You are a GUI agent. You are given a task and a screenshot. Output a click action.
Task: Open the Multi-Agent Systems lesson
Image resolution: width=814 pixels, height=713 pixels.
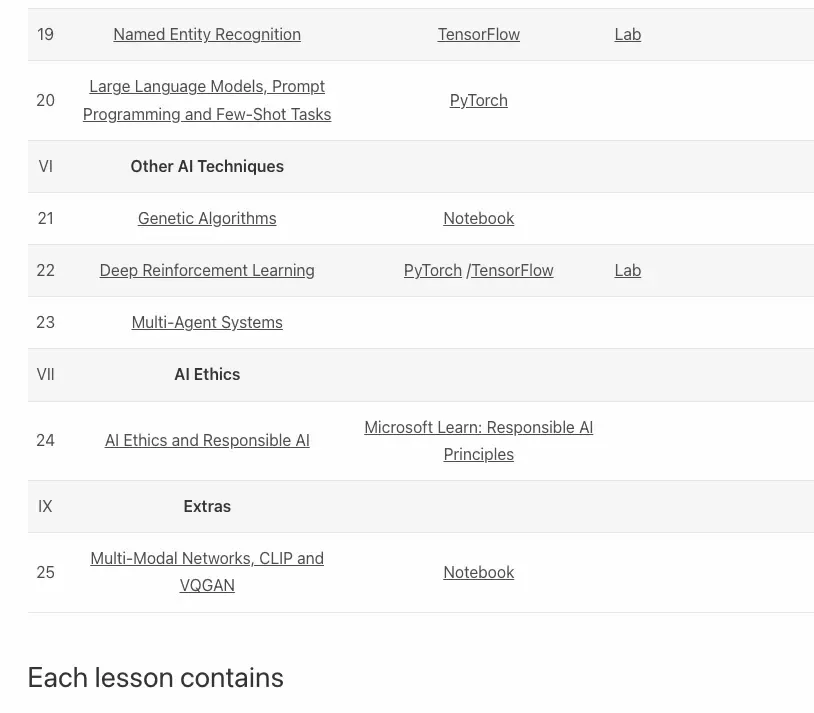click(x=207, y=322)
